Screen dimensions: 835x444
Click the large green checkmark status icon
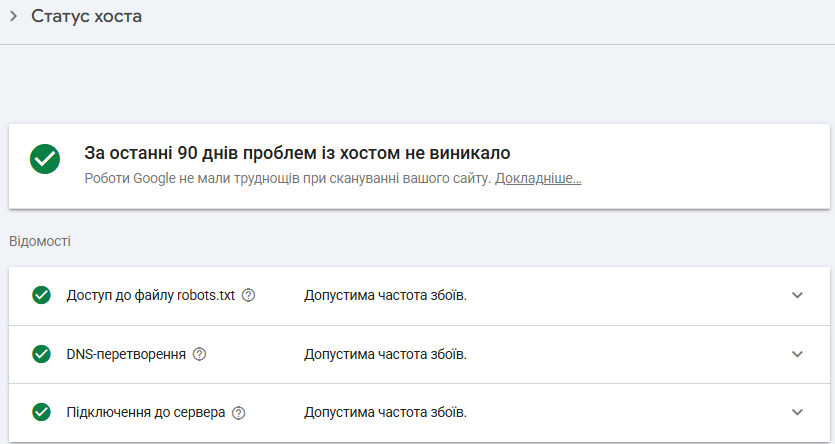45,159
